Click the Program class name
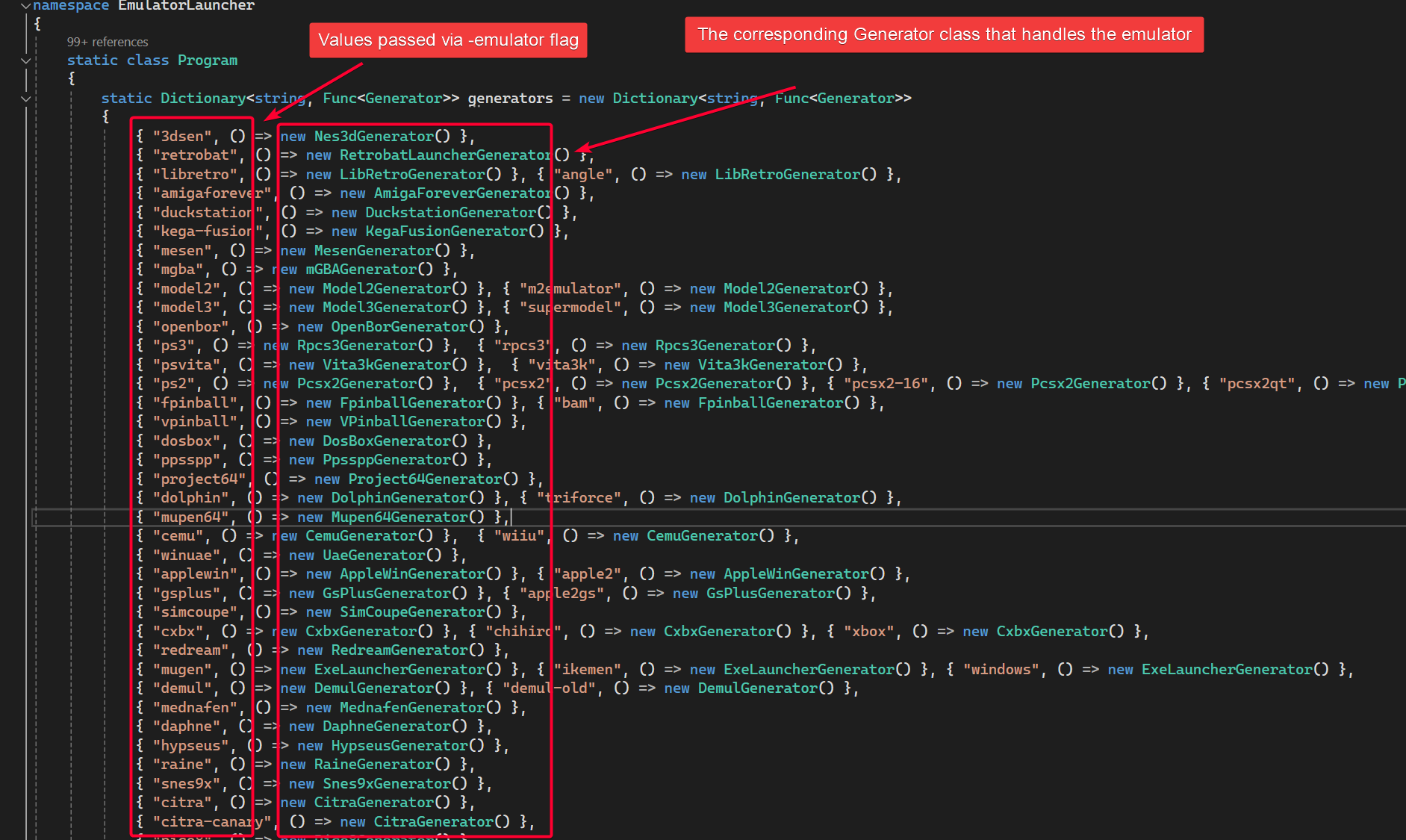Image resolution: width=1406 pixels, height=840 pixels. pos(208,60)
